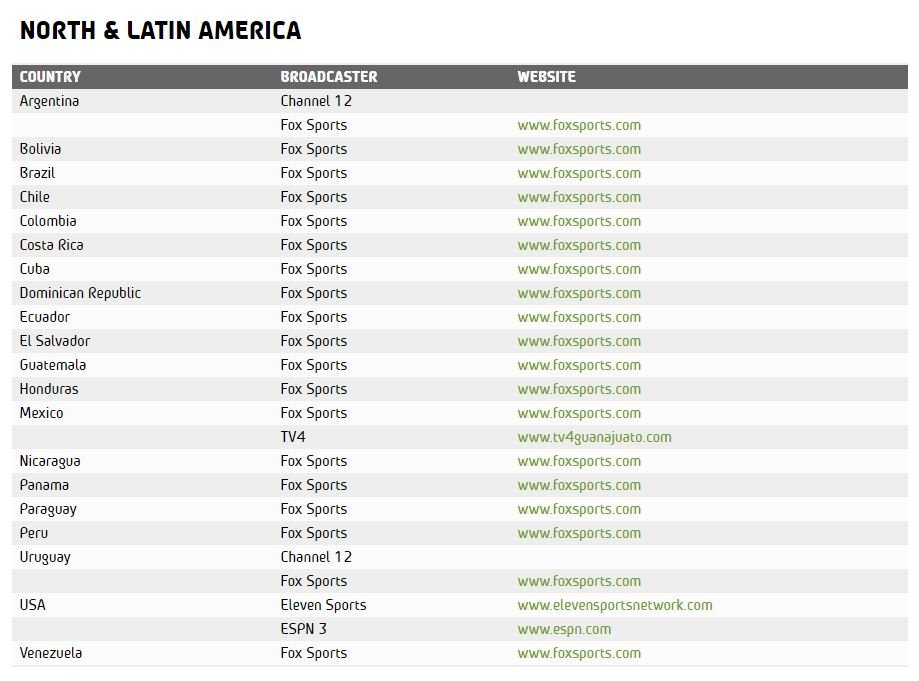Follow the foxsports.com link for Ecuador

[579, 317]
